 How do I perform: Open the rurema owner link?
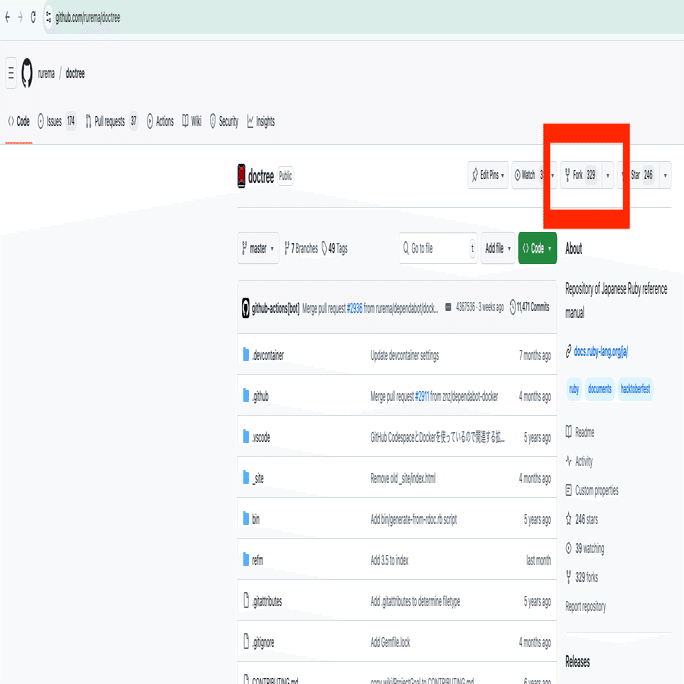pos(46,74)
